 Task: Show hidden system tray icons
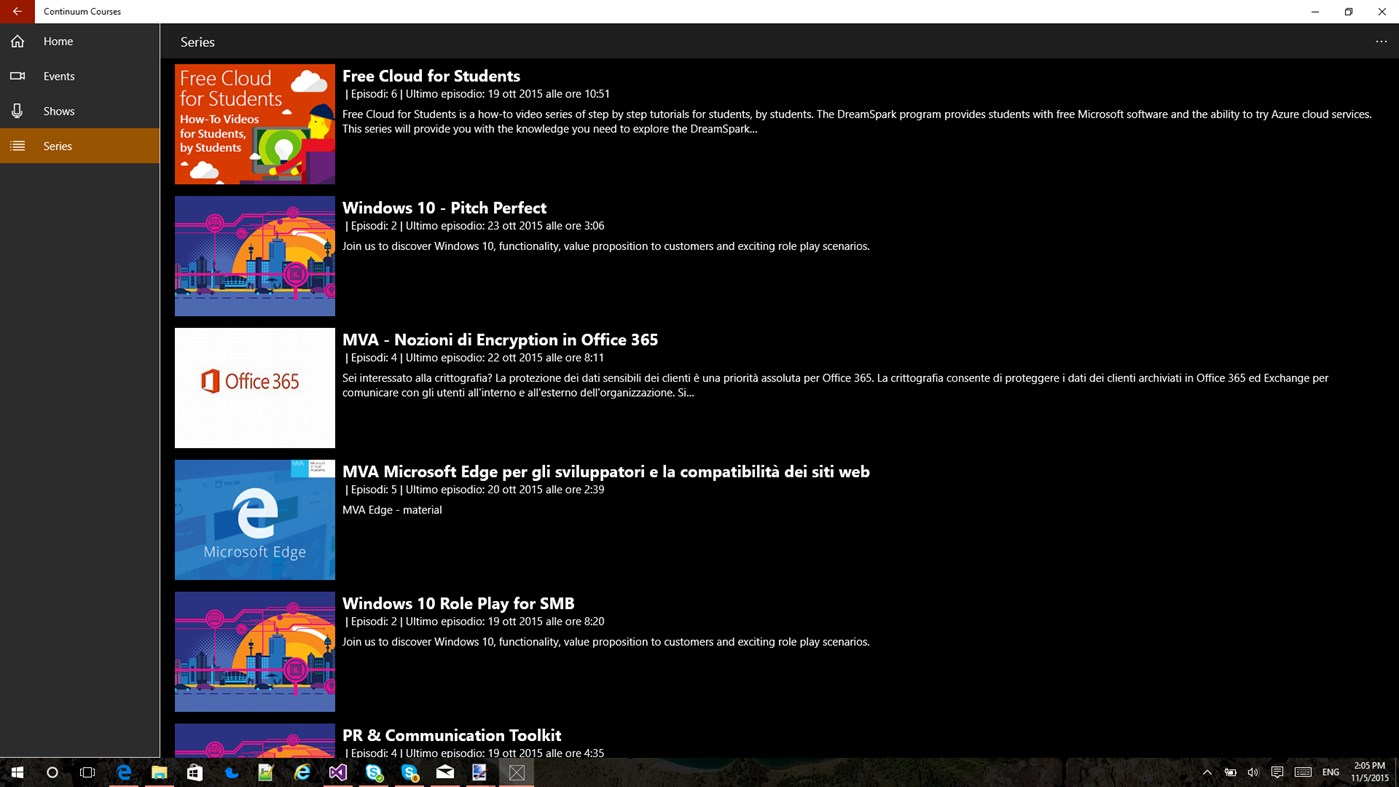click(x=1207, y=772)
